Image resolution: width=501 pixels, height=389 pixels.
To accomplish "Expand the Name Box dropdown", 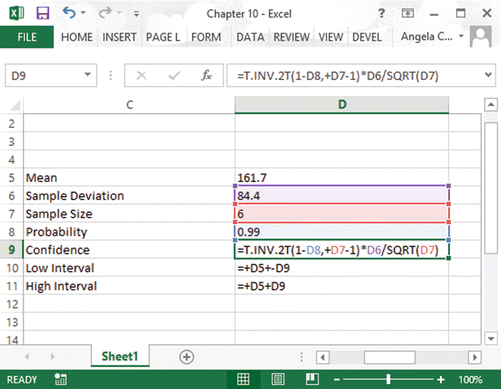I will [88, 75].
